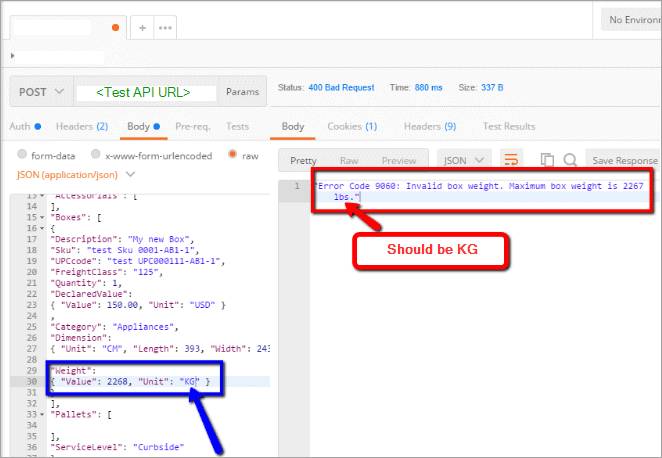Toggle response line wrap icon

[511, 160]
